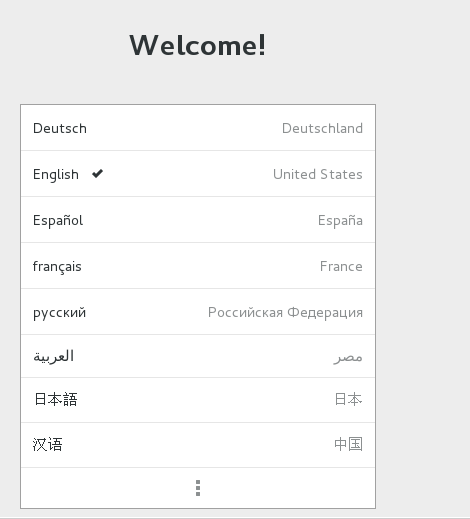Click the Deutschland region label
The width and height of the screenshot is (470, 519).
pos(322,128)
